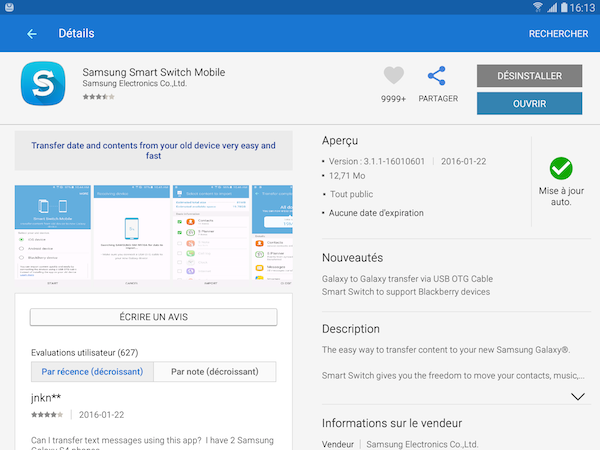This screenshot has width=600, height=450.
Task: Go back using the arrow icon
Action: tap(32, 34)
